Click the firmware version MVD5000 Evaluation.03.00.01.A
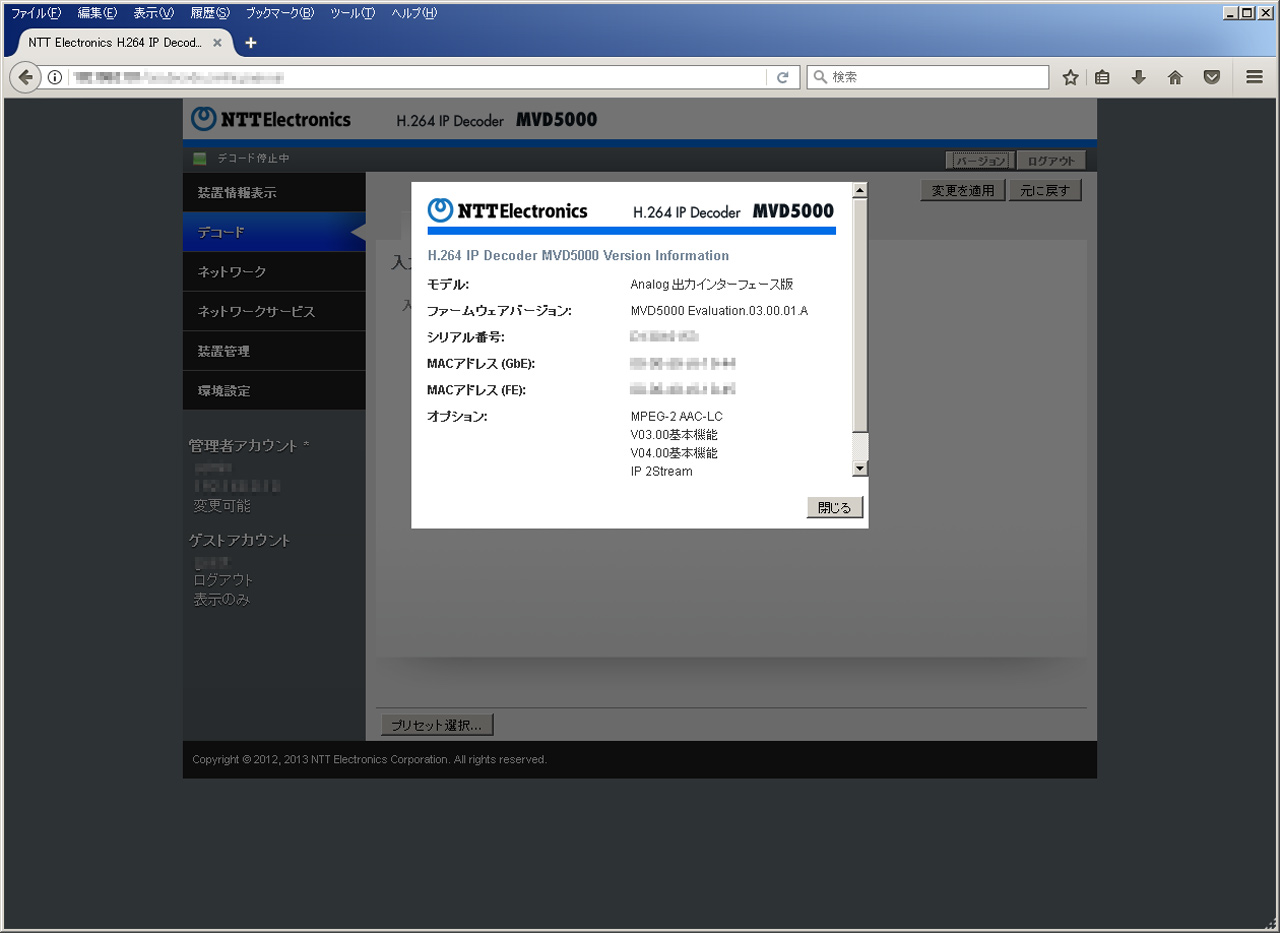Viewport: 1280px width, 933px height. click(719, 311)
